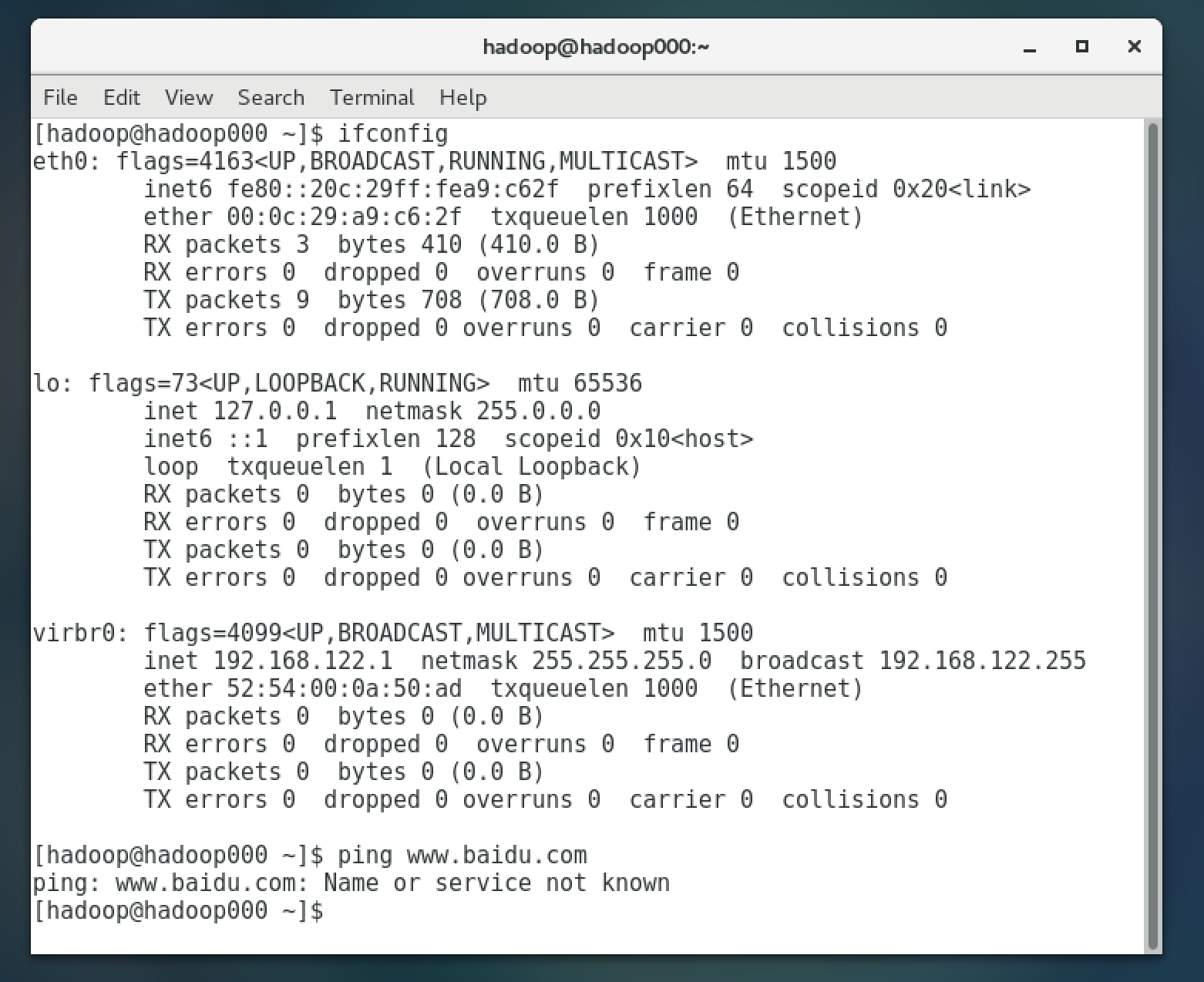The height and width of the screenshot is (982, 1204).
Task: Click the loop txqueuelen 1 (Local Loopback) line
Action: pos(392,466)
